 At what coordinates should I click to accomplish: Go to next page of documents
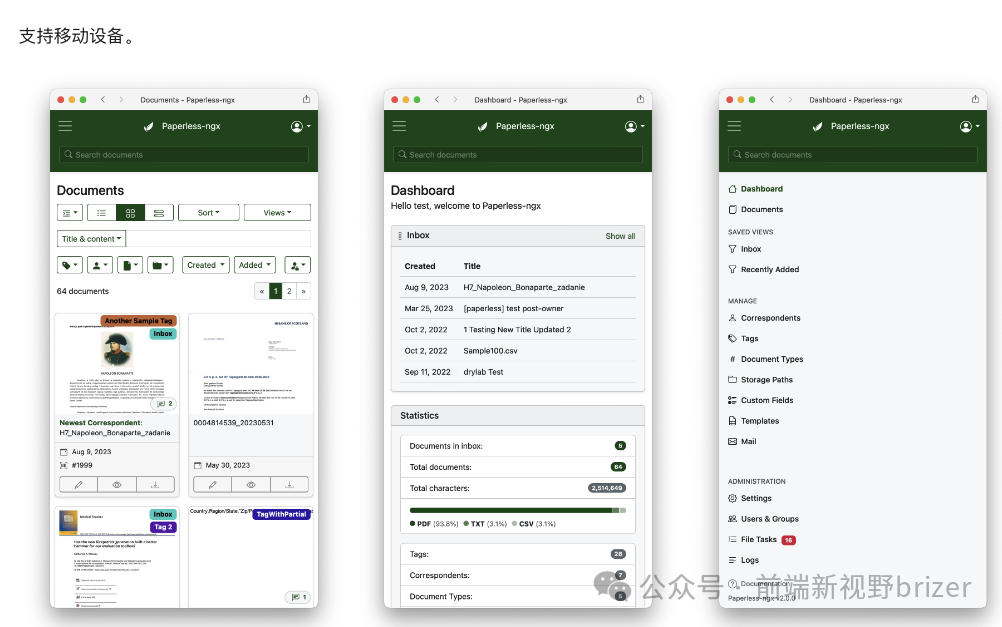pos(304,291)
